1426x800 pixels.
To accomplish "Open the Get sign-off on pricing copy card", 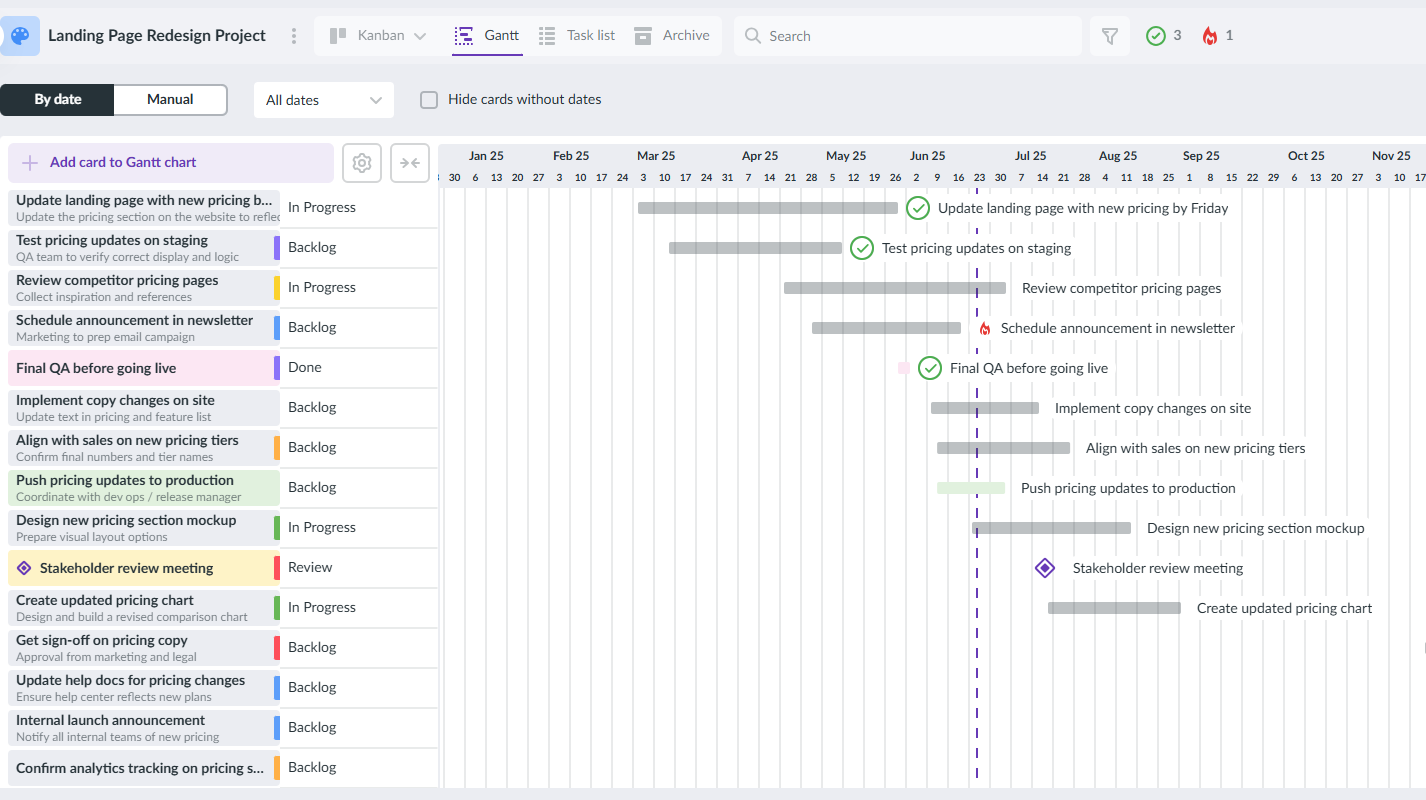I will (x=144, y=648).
